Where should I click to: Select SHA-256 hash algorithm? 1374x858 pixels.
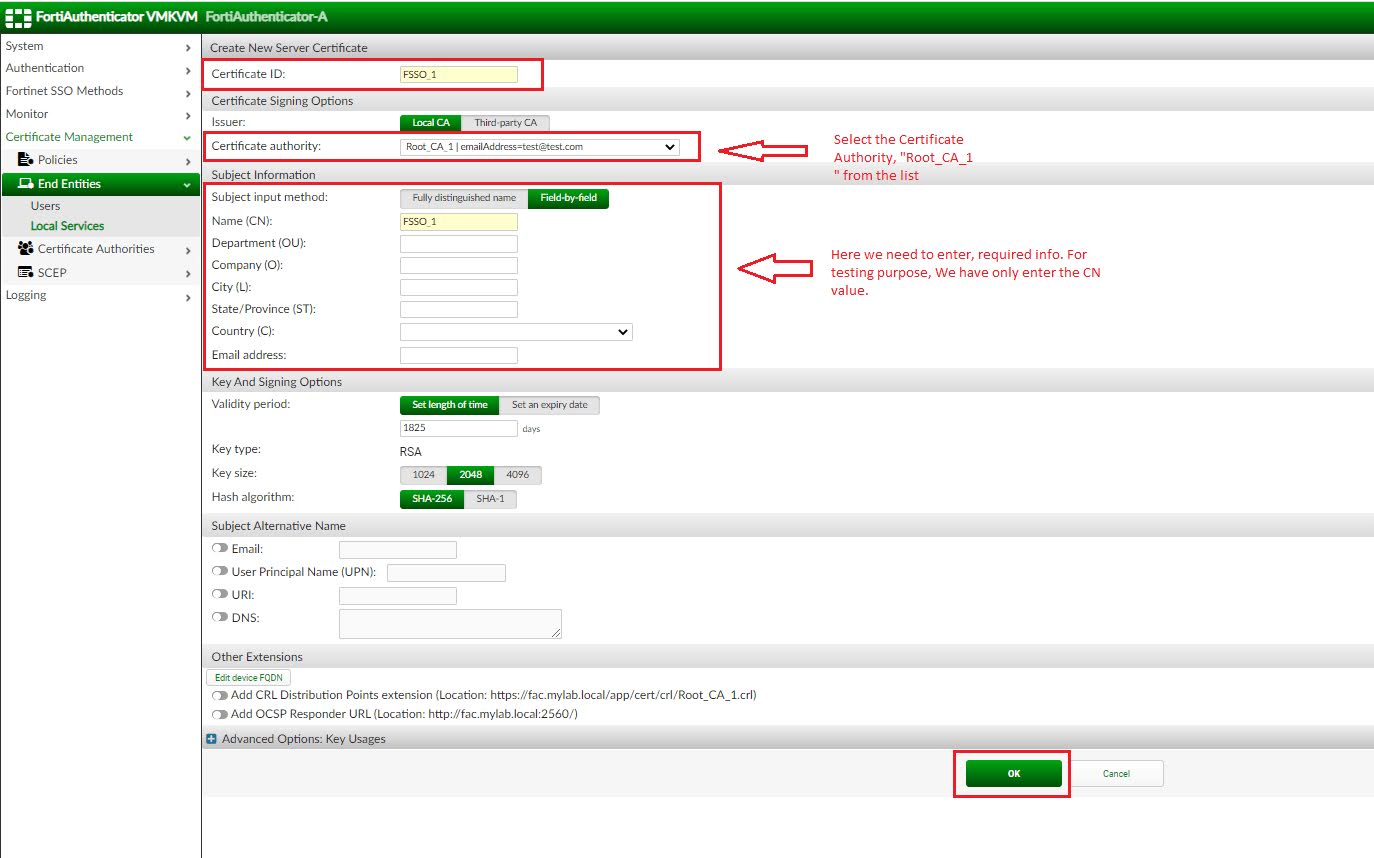point(432,499)
